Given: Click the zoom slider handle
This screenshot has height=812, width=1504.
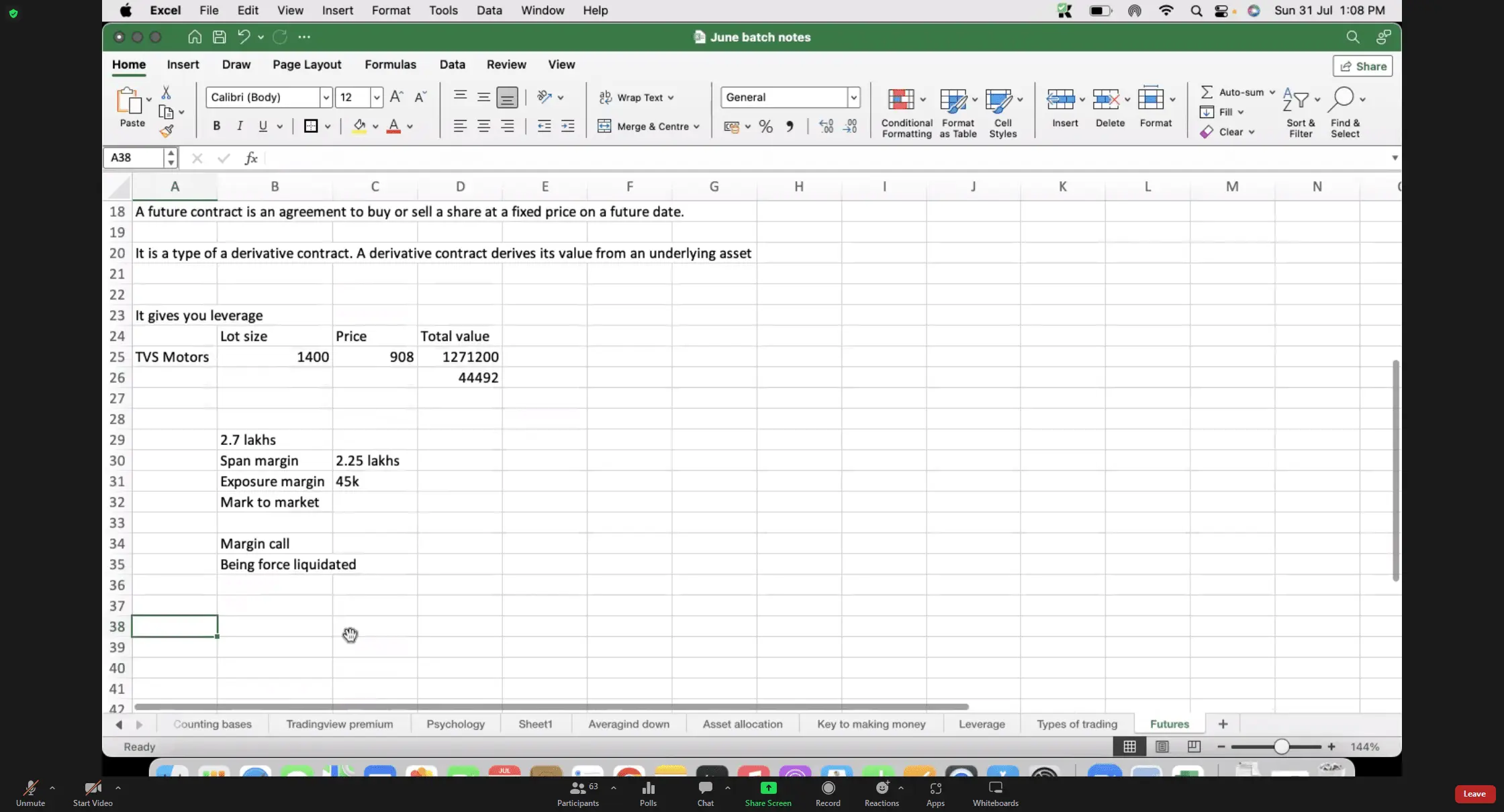Looking at the screenshot, I should tap(1281, 746).
